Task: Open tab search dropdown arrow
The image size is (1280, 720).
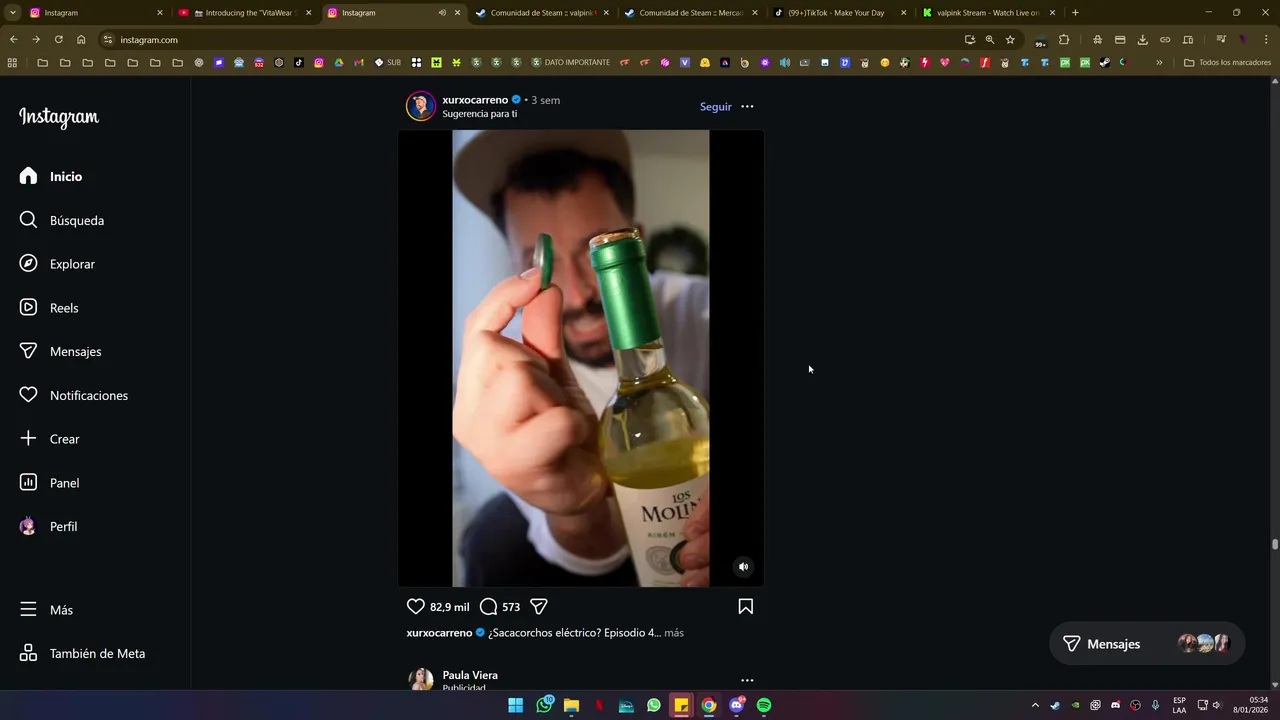Action: tap(12, 13)
